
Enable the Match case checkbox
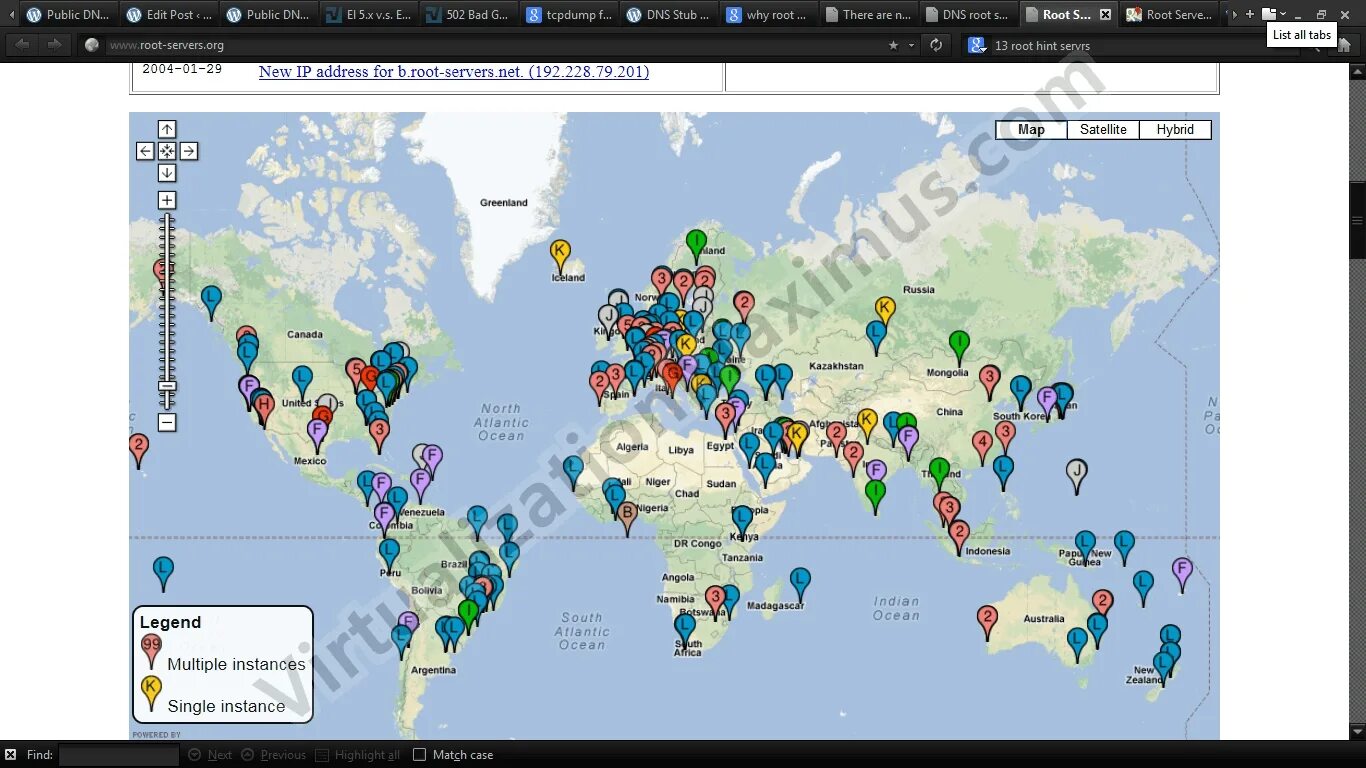[x=420, y=755]
